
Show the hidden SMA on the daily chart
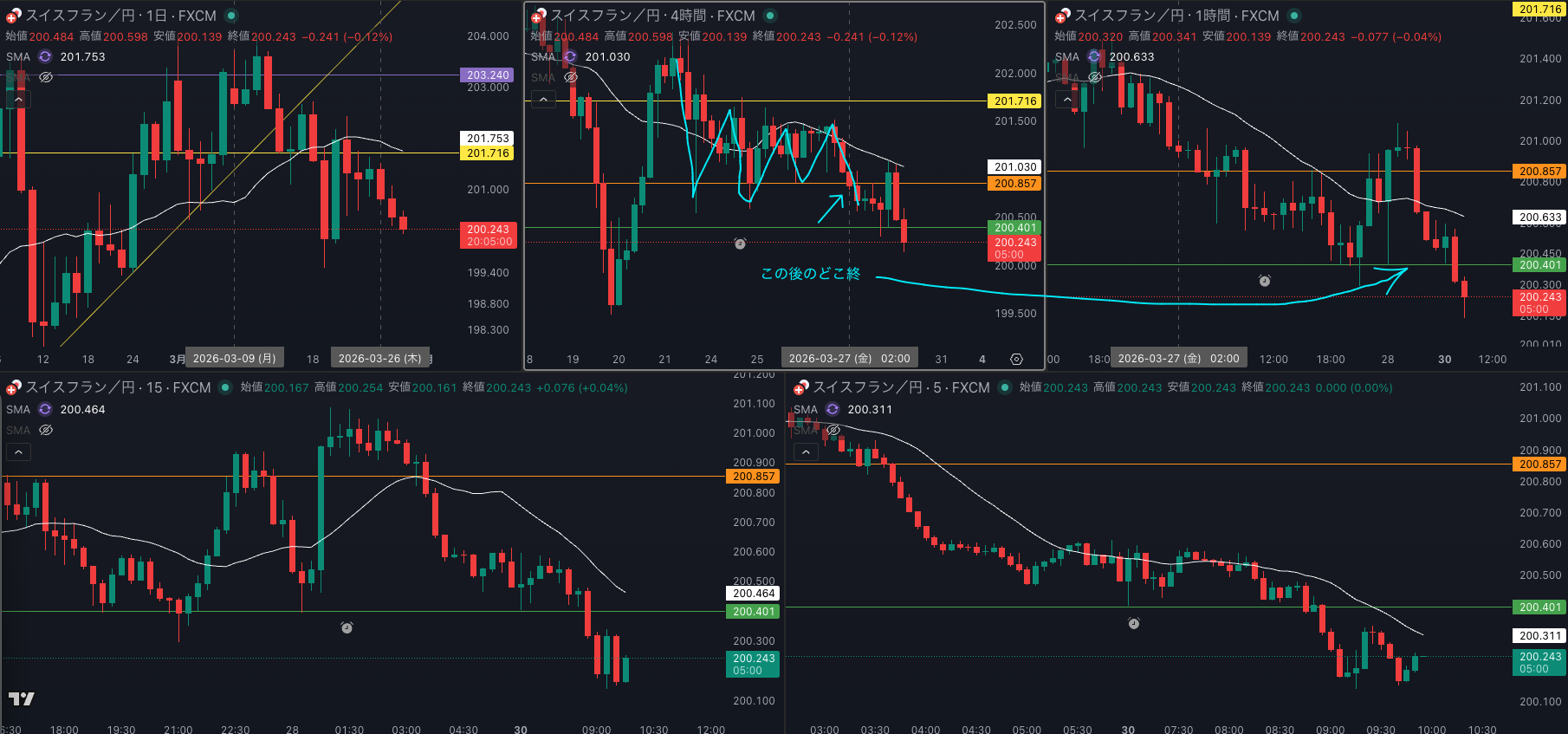[x=47, y=77]
